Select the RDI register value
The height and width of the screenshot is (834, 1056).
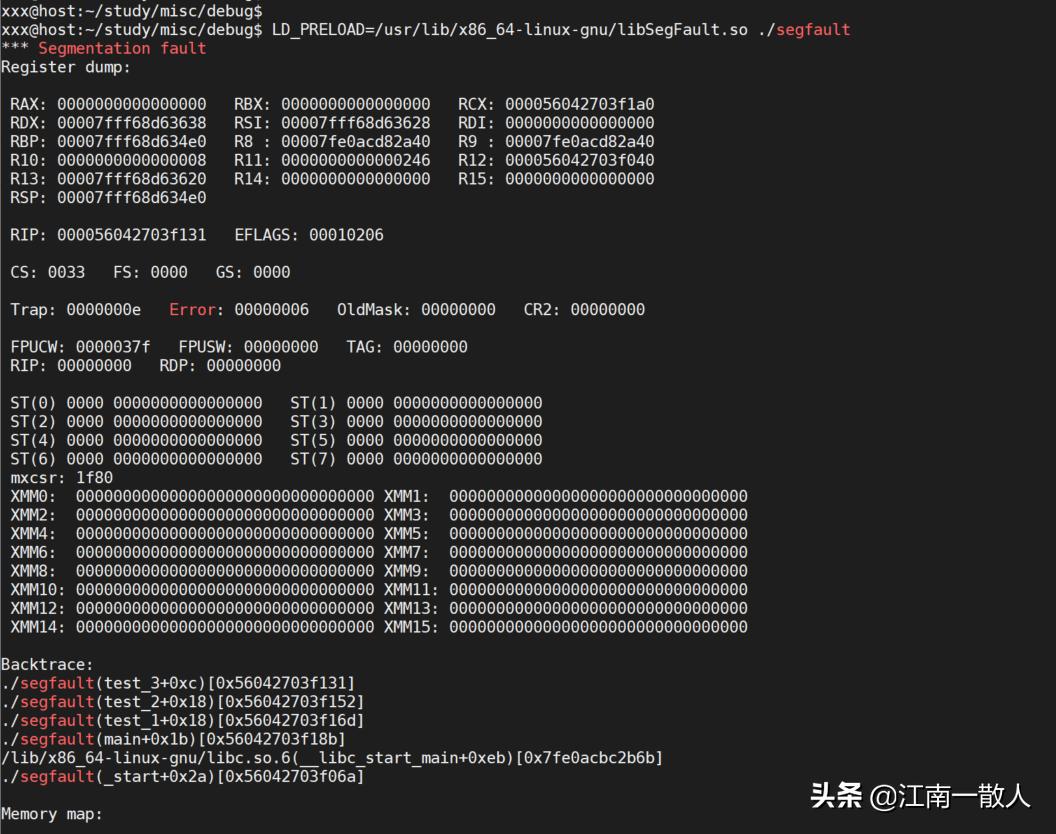coord(580,123)
